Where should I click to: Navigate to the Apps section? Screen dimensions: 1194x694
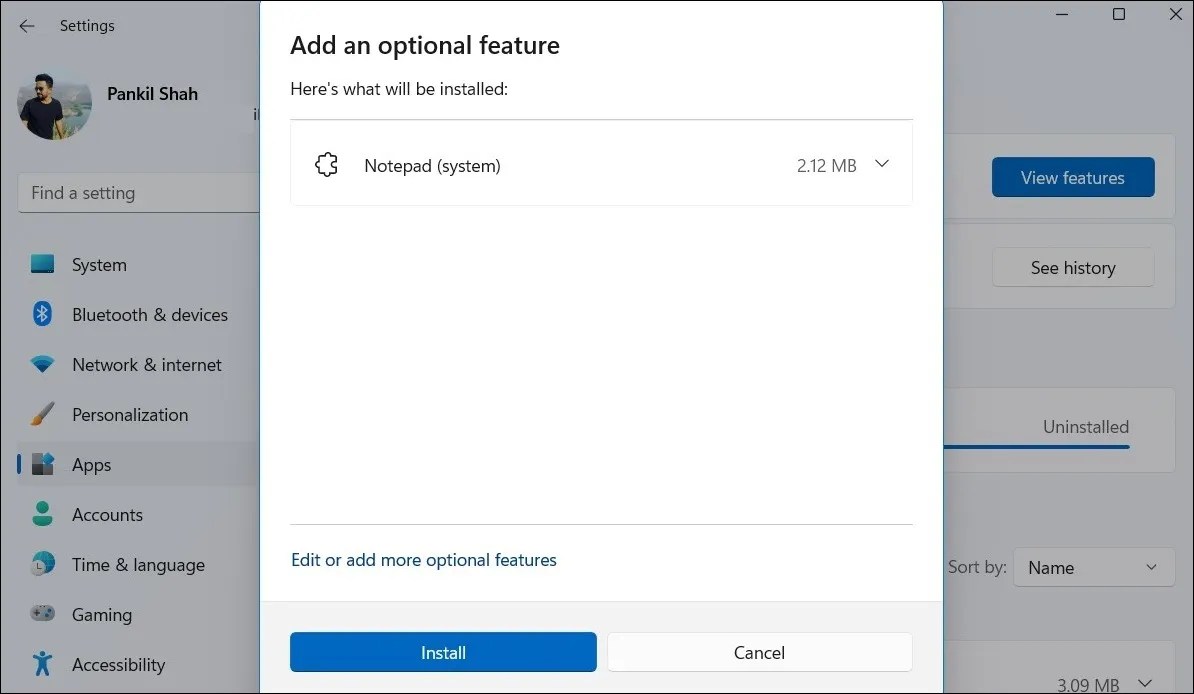pyautogui.click(x=91, y=464)
